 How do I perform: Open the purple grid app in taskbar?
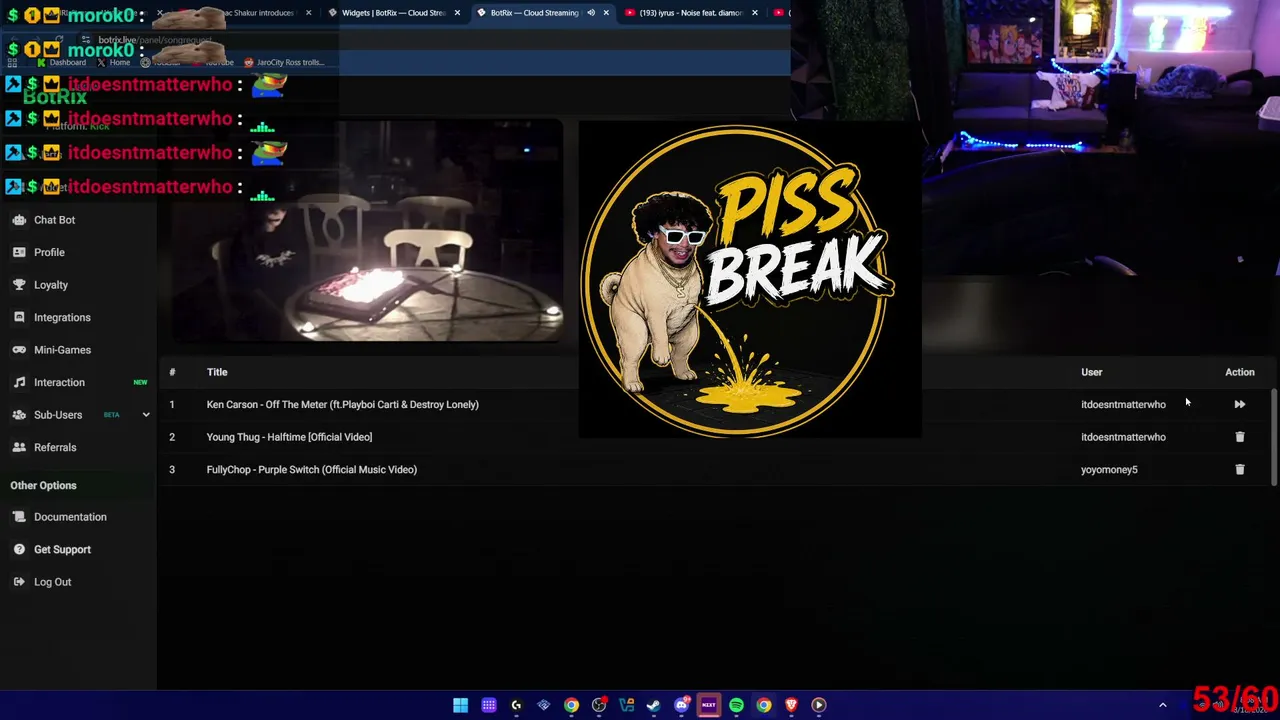click(488, 705)
